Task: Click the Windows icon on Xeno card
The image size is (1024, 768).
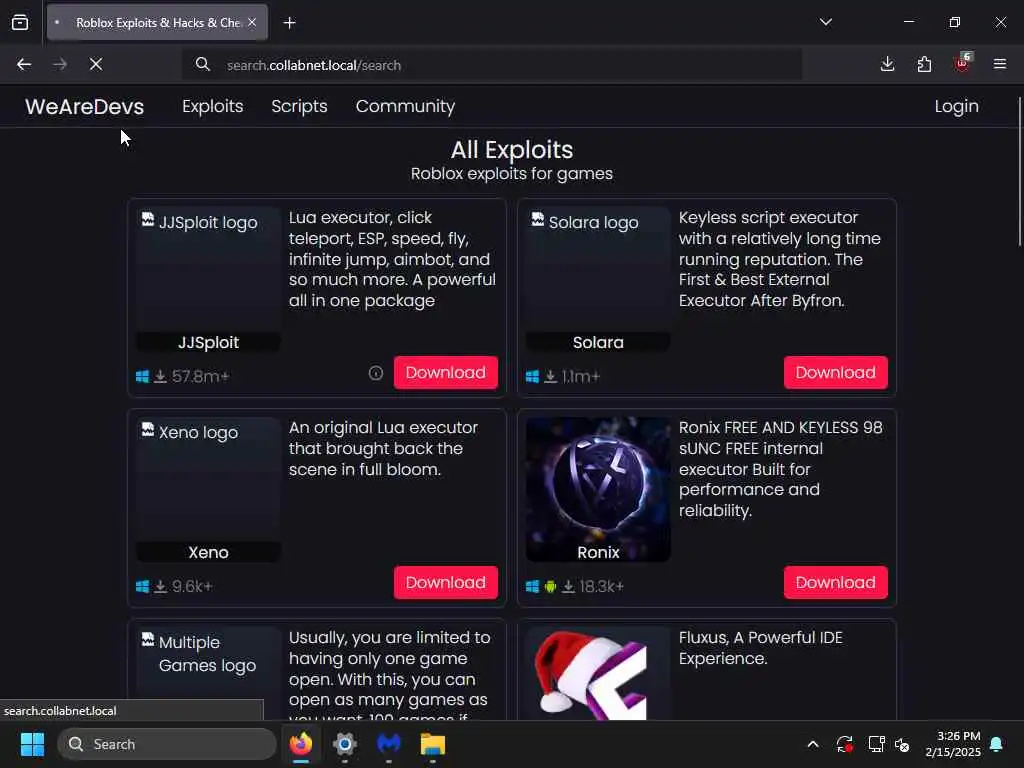Action: (142, 587)
